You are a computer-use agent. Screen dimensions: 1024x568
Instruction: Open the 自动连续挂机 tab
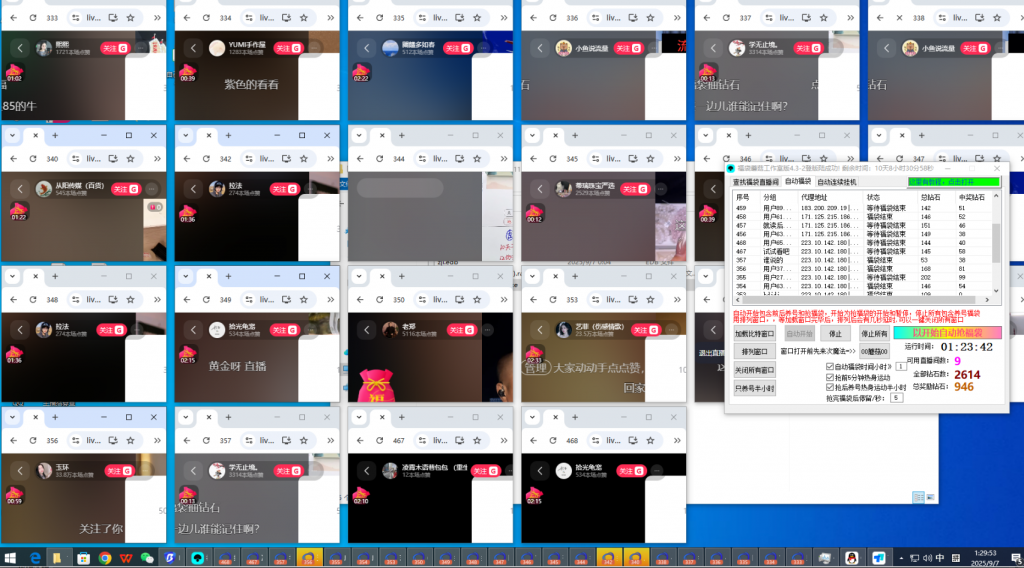click(x=837, y=182)
